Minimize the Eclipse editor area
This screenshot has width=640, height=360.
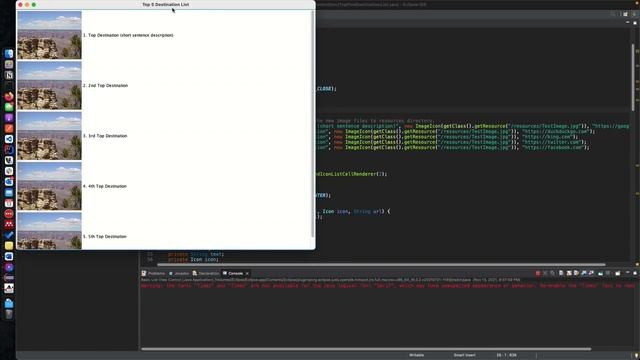627,23
